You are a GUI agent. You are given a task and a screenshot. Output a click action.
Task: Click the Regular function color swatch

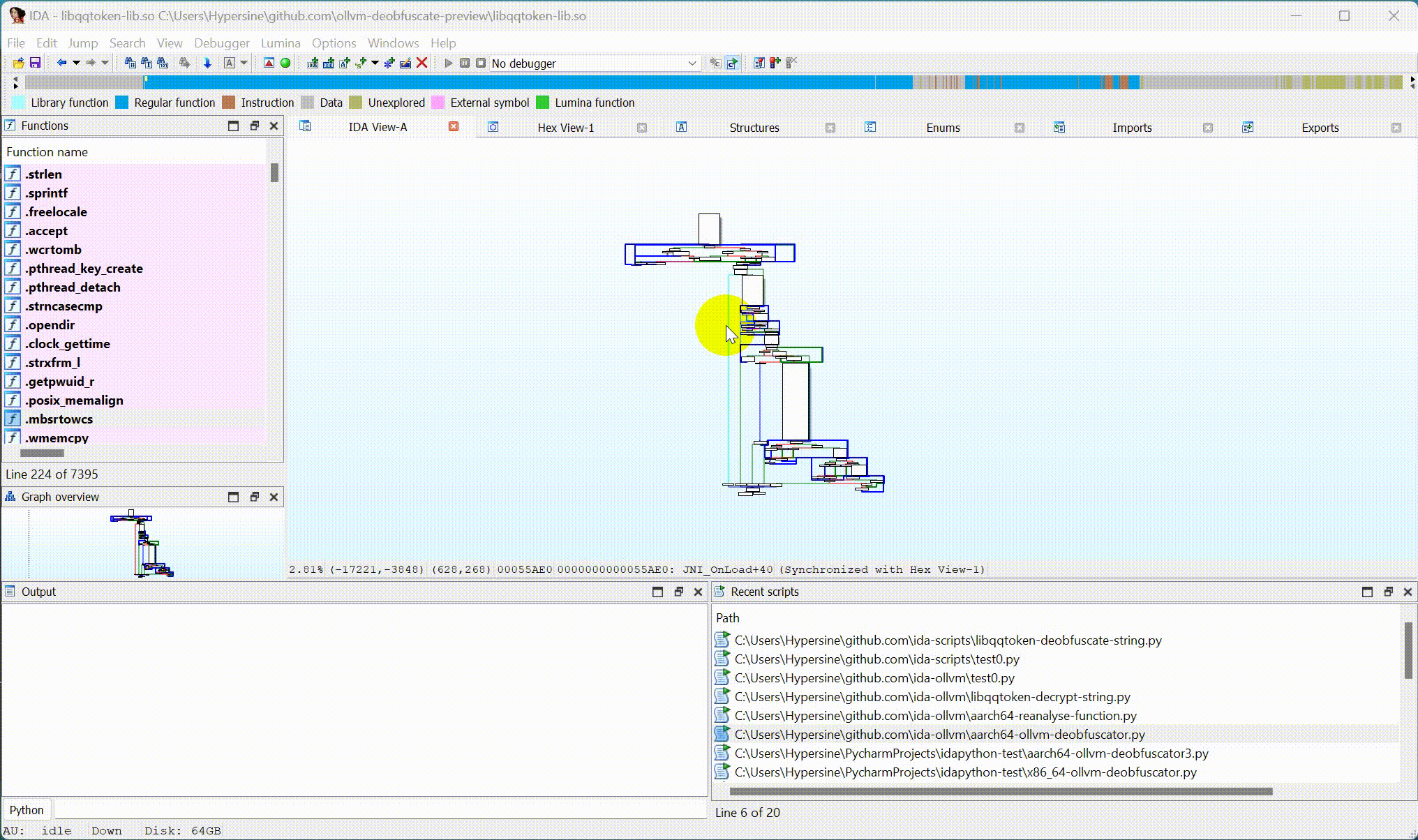(x=122, y=103)
